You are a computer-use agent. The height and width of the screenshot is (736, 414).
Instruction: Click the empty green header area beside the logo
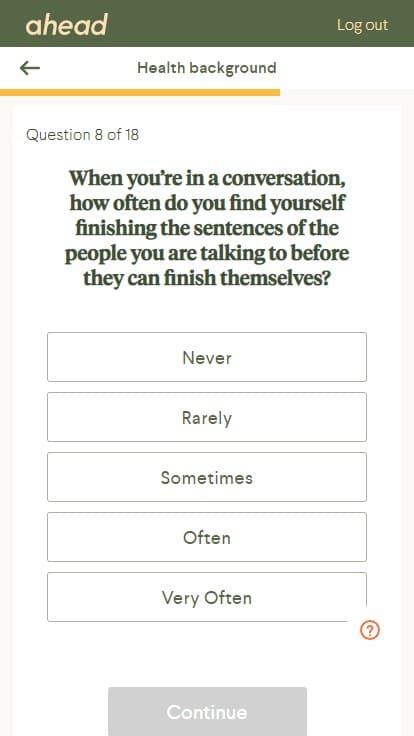tap(221, 23)
